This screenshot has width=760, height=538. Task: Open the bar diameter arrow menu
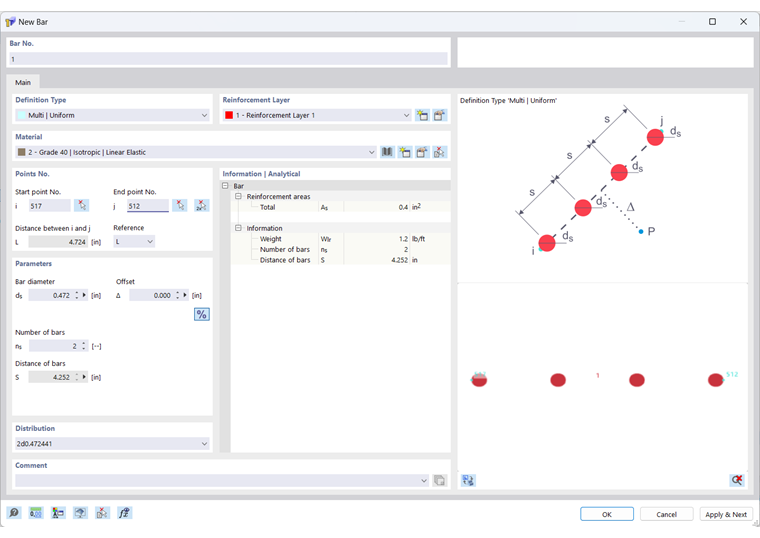pyautogui.click(x=84, y=295)
